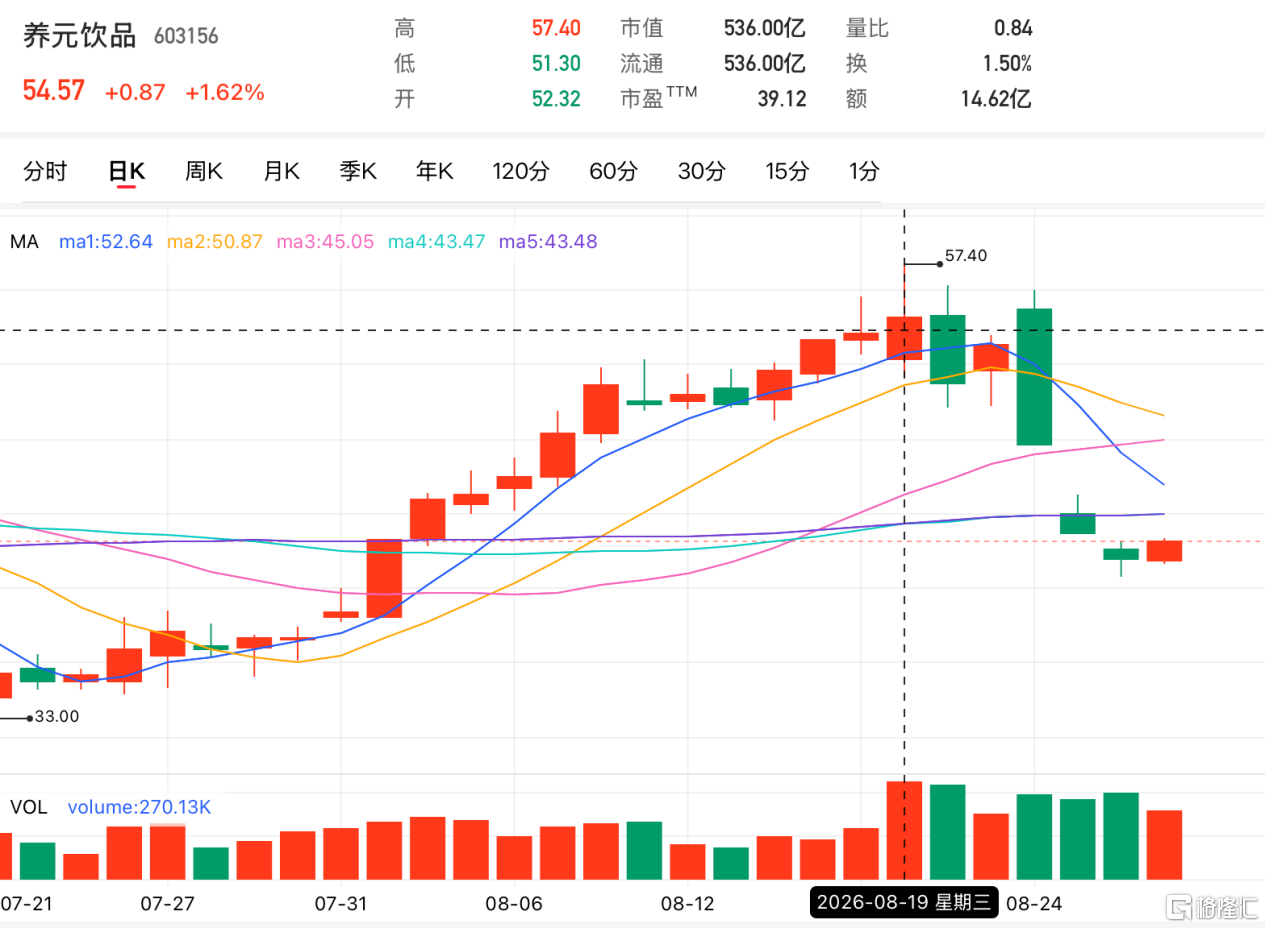This screenshot has width=1265, height=928.
Task: Click the 57.40 peak price marker
Action: click(x=966, y=256)
